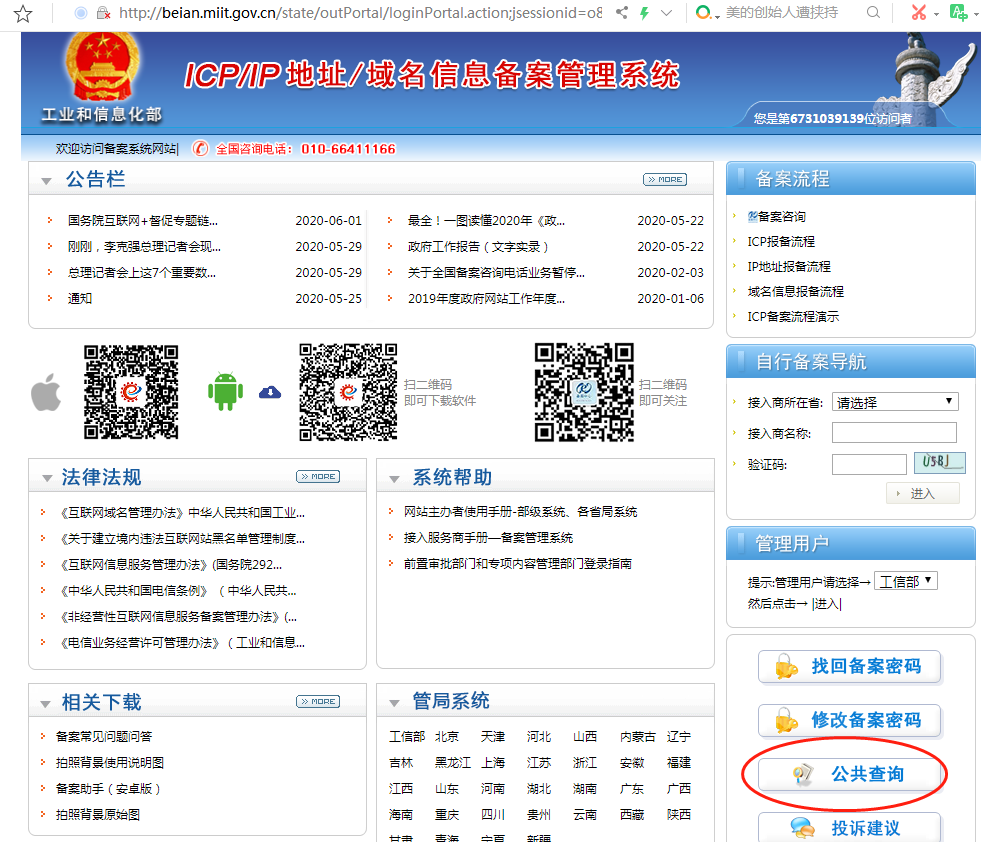981x842 pixels.
Task: Click MORE button in 公告栏
Action: 664,180
